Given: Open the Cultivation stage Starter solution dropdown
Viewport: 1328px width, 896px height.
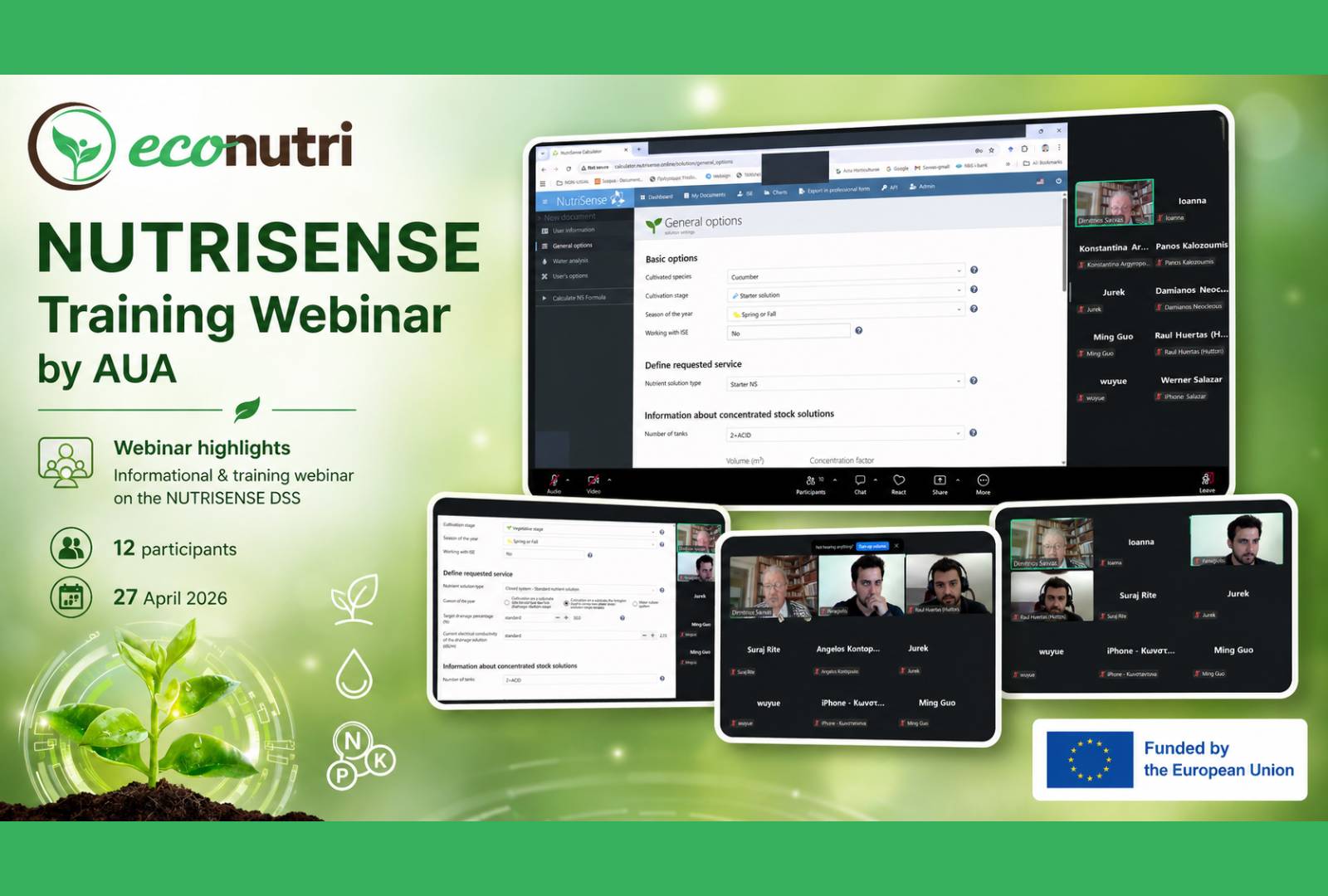Looking at the screenshot, I should pos(845,294).
